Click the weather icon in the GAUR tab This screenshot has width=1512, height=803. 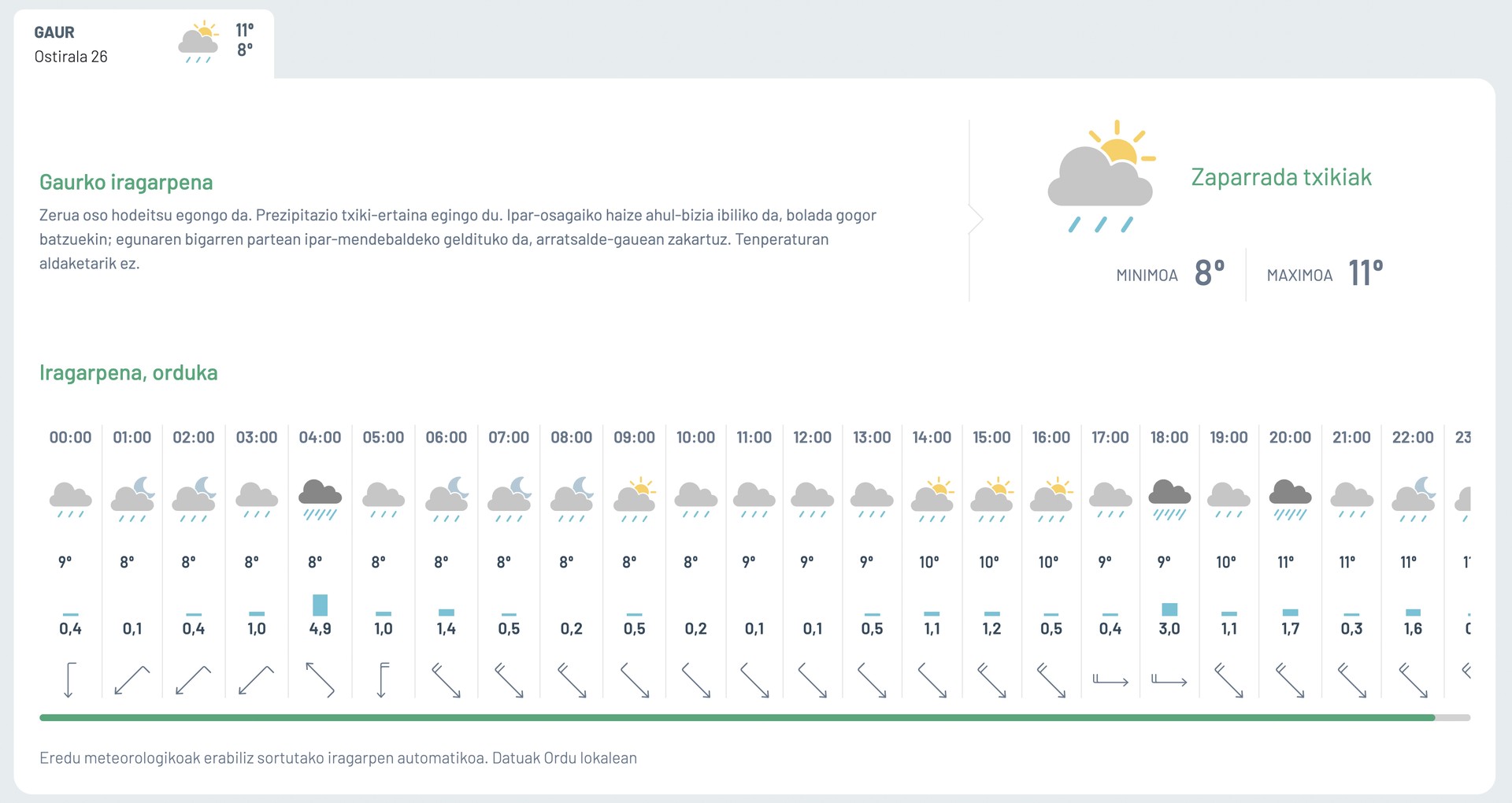tap(198, 43)
